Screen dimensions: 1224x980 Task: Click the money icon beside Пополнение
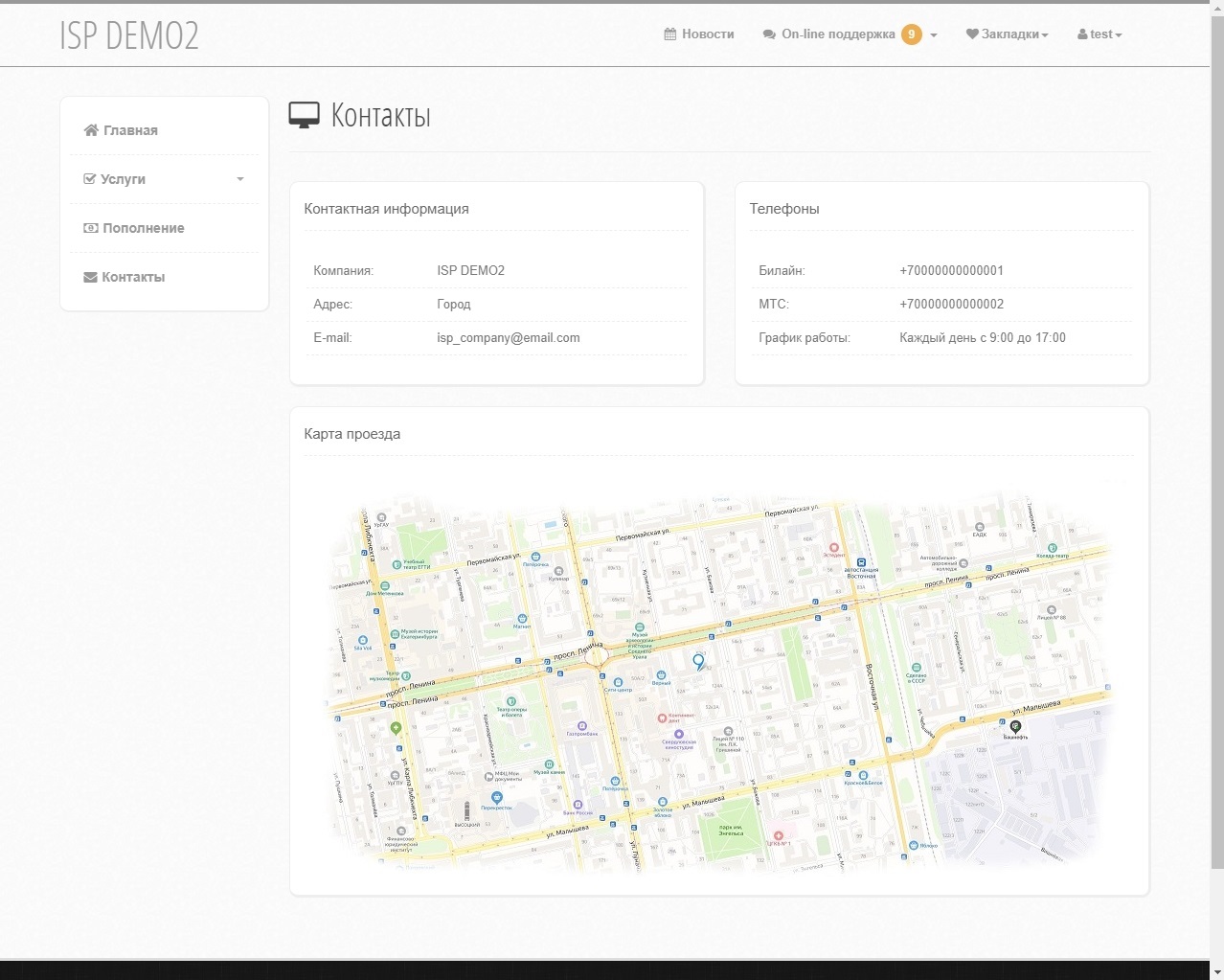pos(91,228)
